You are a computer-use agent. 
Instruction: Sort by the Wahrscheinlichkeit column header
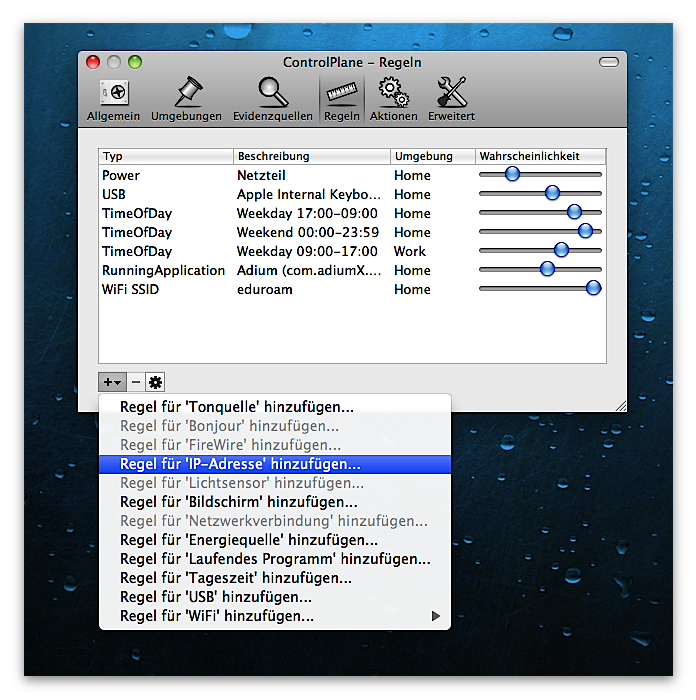pyautogui.click(x=541, y=156)
